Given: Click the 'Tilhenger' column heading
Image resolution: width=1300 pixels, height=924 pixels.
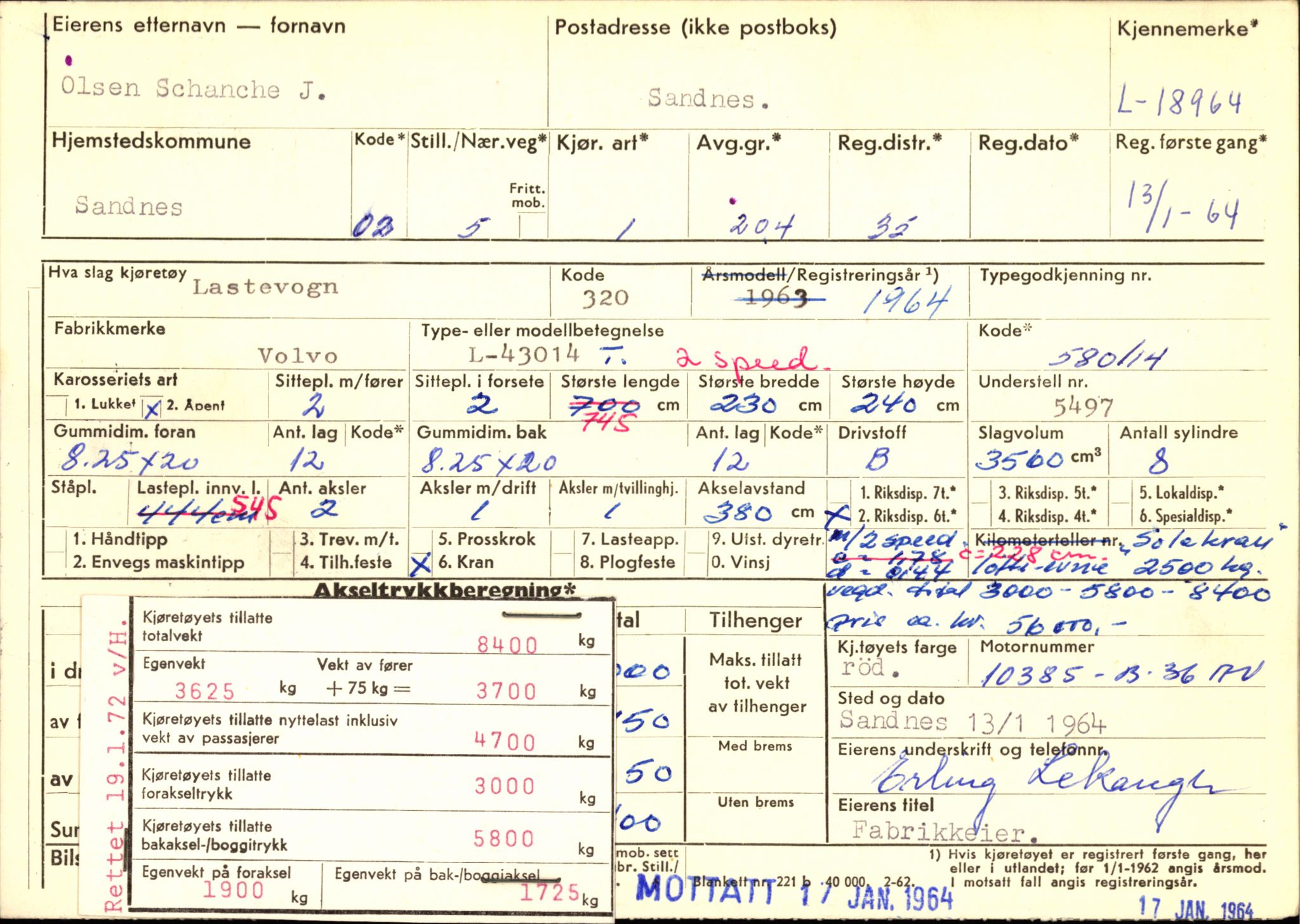Looking at the screenshot, I should pos(755,620).
